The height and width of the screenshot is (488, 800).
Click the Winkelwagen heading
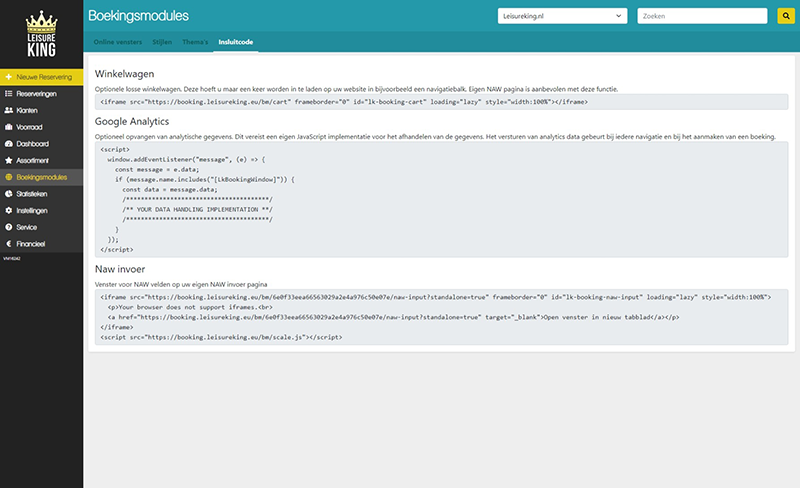pos(124,74)
